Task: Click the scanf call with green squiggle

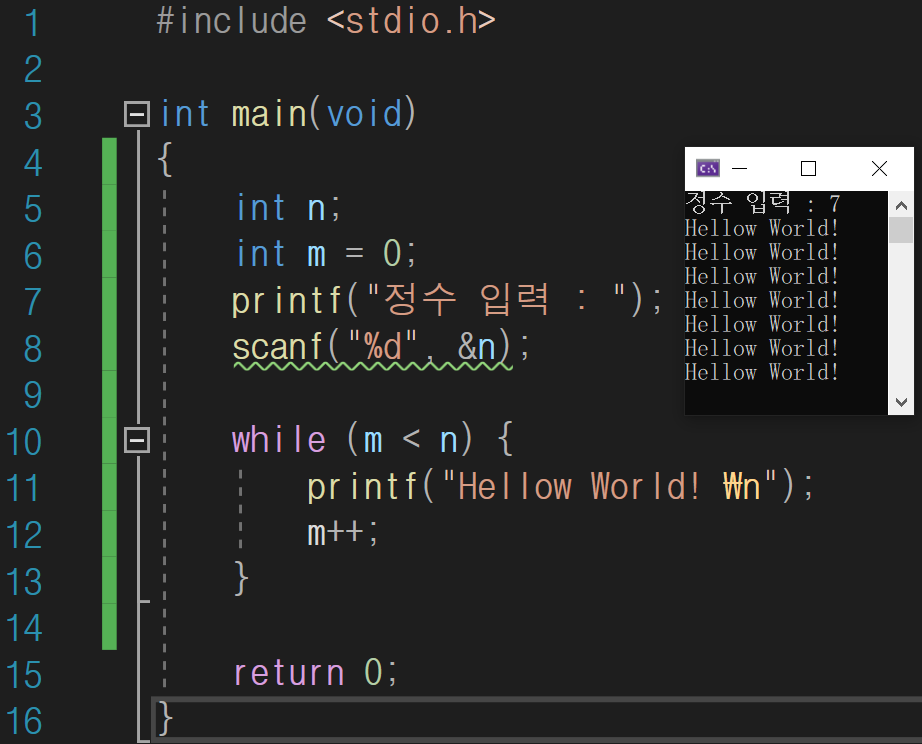Action: (380, 347)
